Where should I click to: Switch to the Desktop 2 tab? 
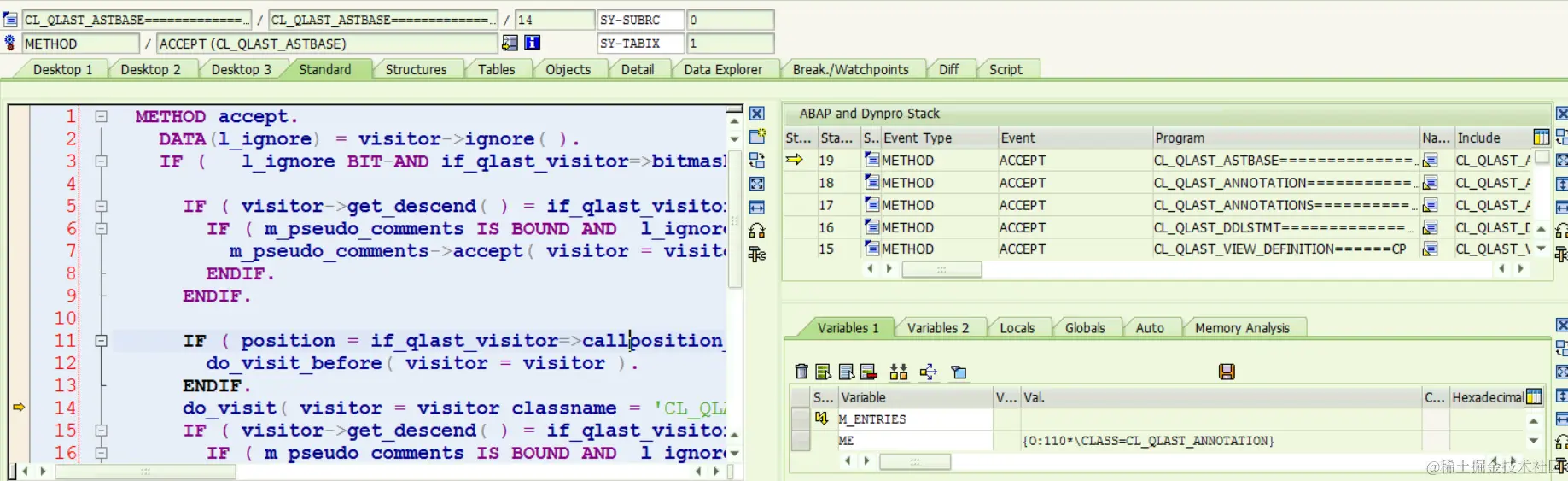(150, 69)
